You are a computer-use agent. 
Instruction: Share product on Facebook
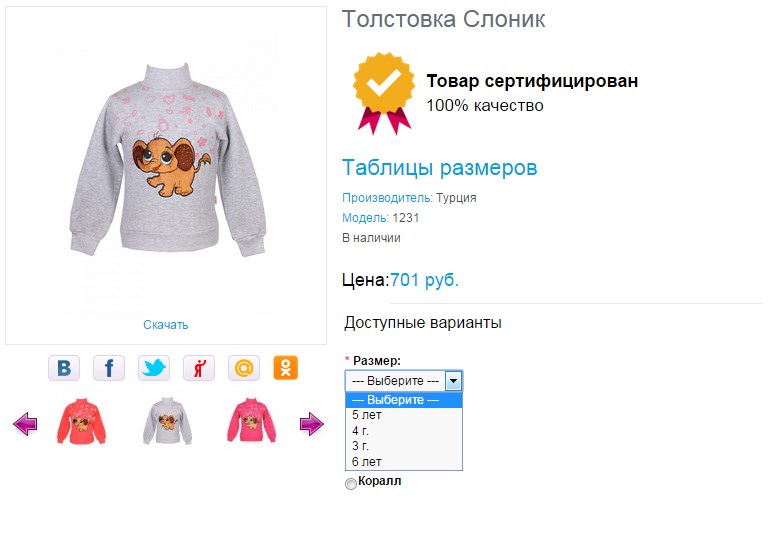(x=109, y=368)
